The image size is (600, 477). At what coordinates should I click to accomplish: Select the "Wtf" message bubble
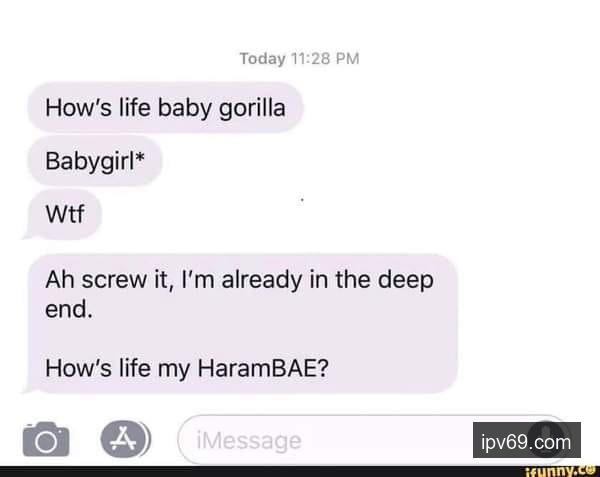(62, 214)
